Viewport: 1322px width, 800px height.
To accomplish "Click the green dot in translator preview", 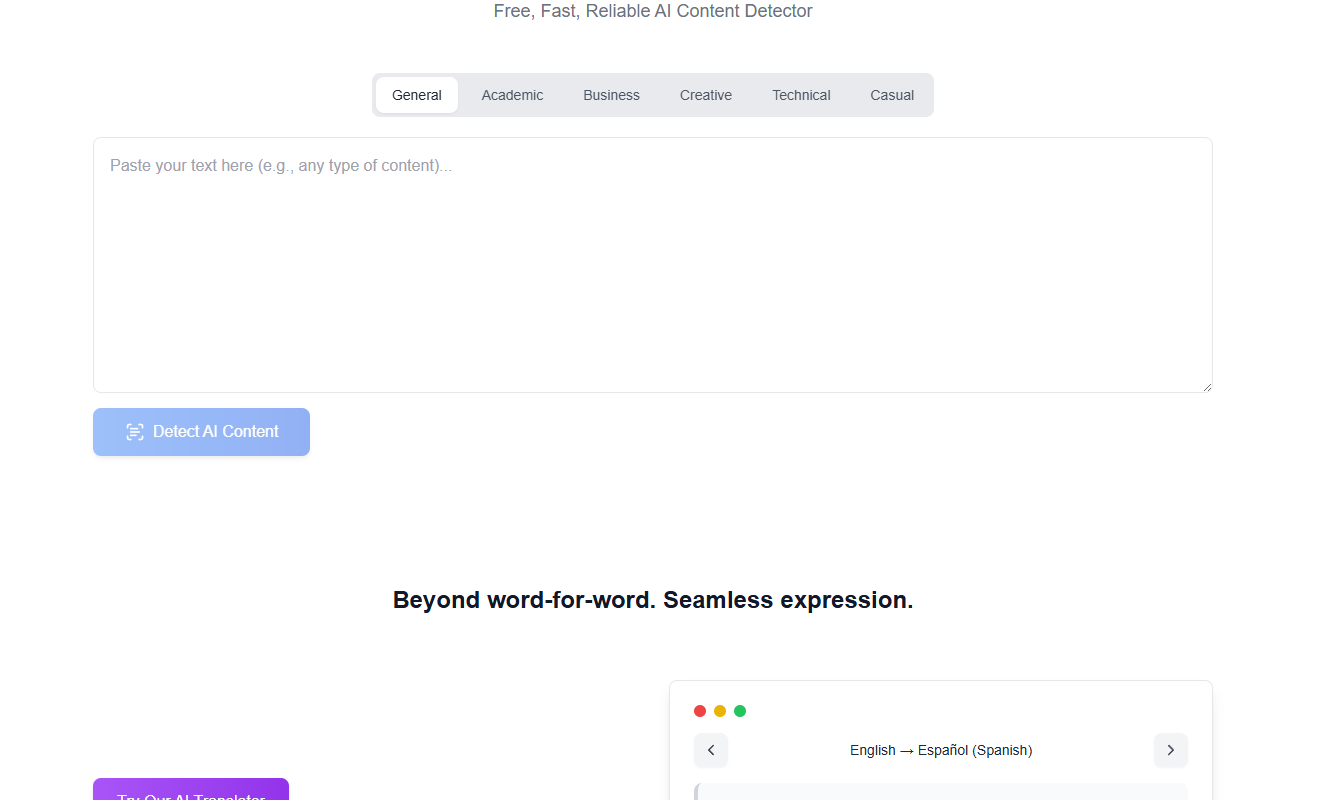I will [740, 711].
